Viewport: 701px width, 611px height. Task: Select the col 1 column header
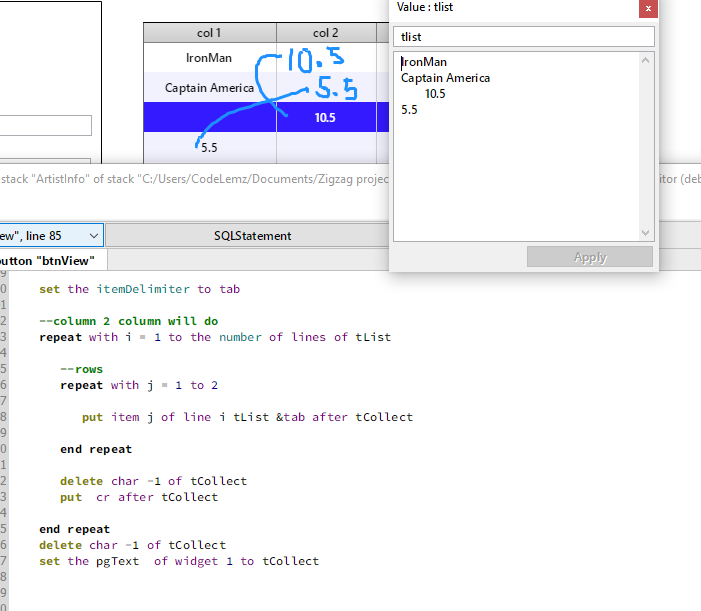[x=210, y=33]
